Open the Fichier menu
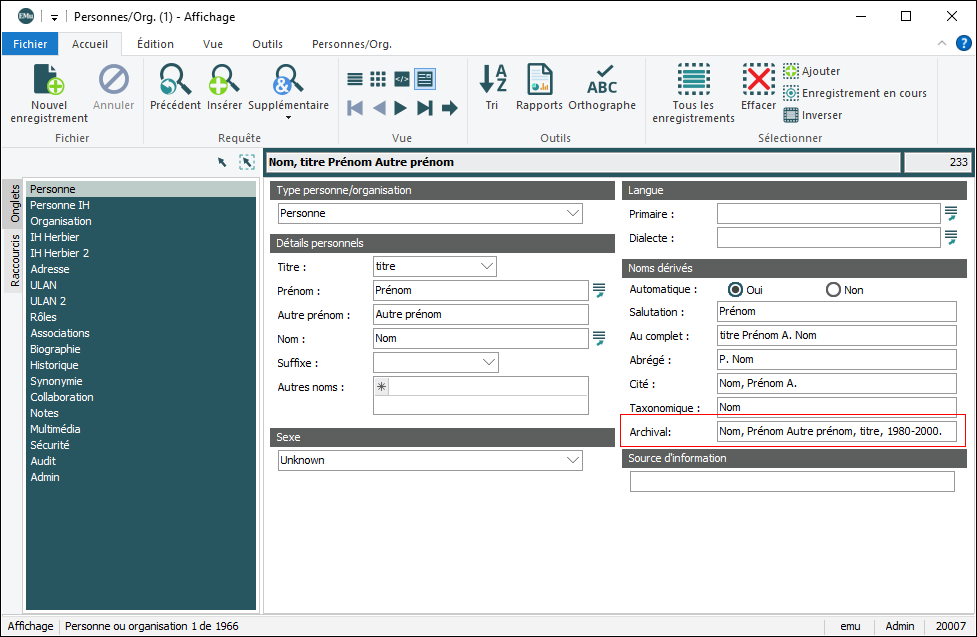Image resolution: width=977 pixels, height=637 pixels. [30, 44]
